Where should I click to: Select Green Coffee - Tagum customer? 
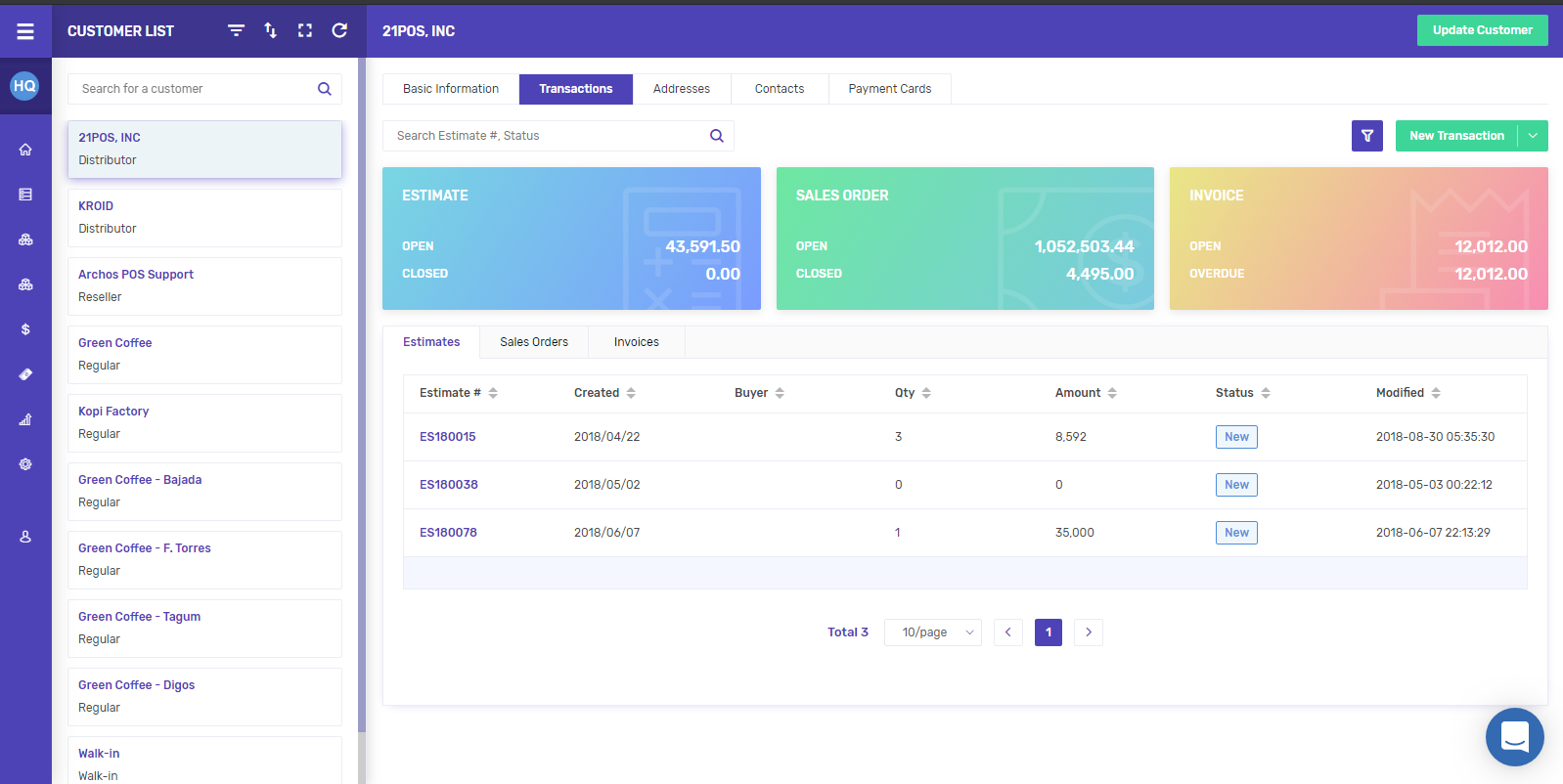pyautogui.click(x=204, y=629)
